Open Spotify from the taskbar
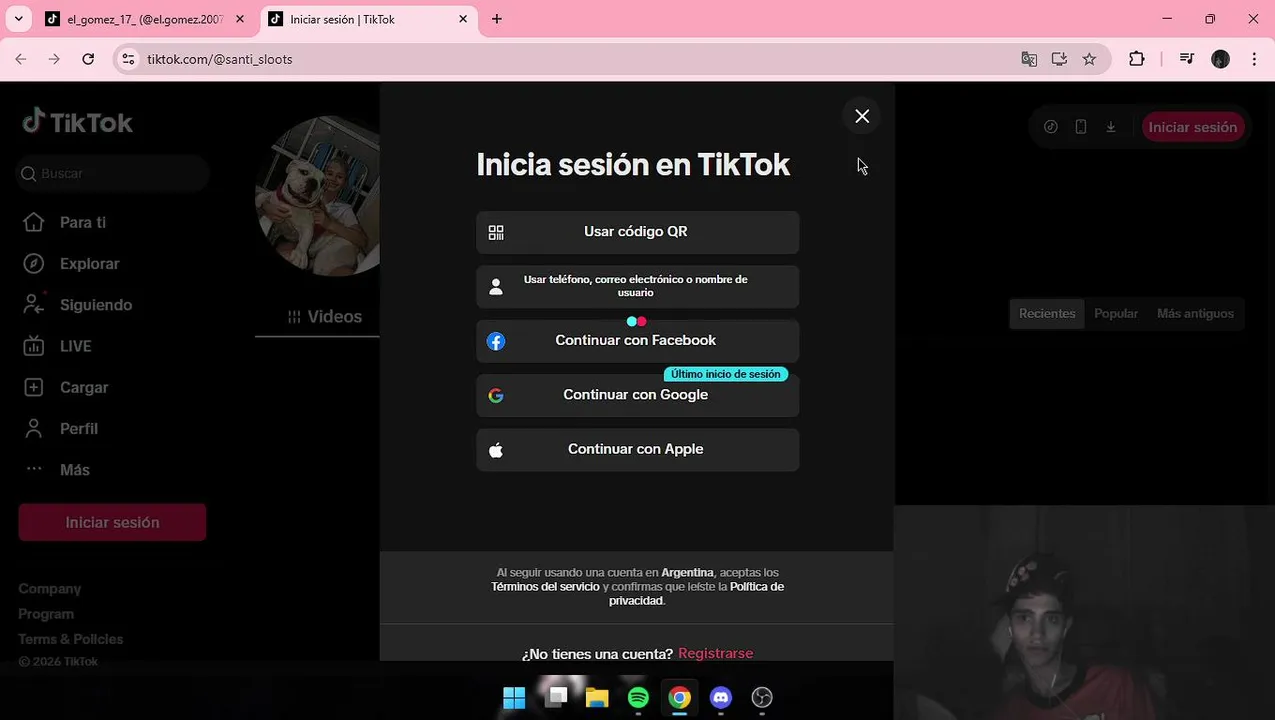This screenshot has width=1275, height=720. (638, 698)
